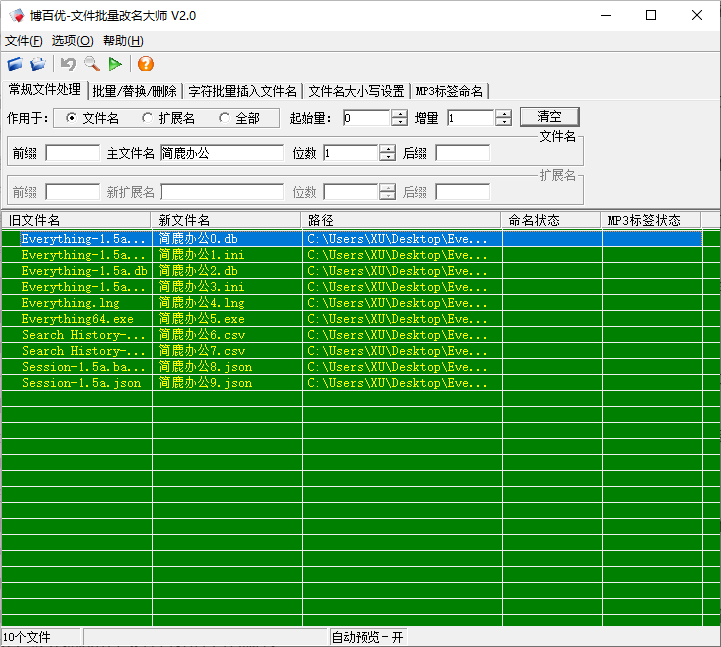The image size is (721, 647).
Task: Click the 主文件名 text field
Action: coord(221,153)
